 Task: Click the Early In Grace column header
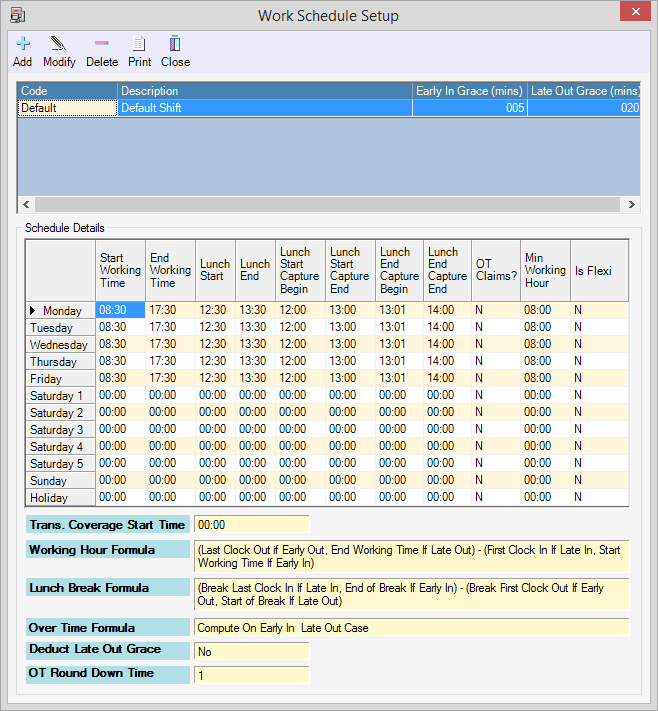coord(469,91)
